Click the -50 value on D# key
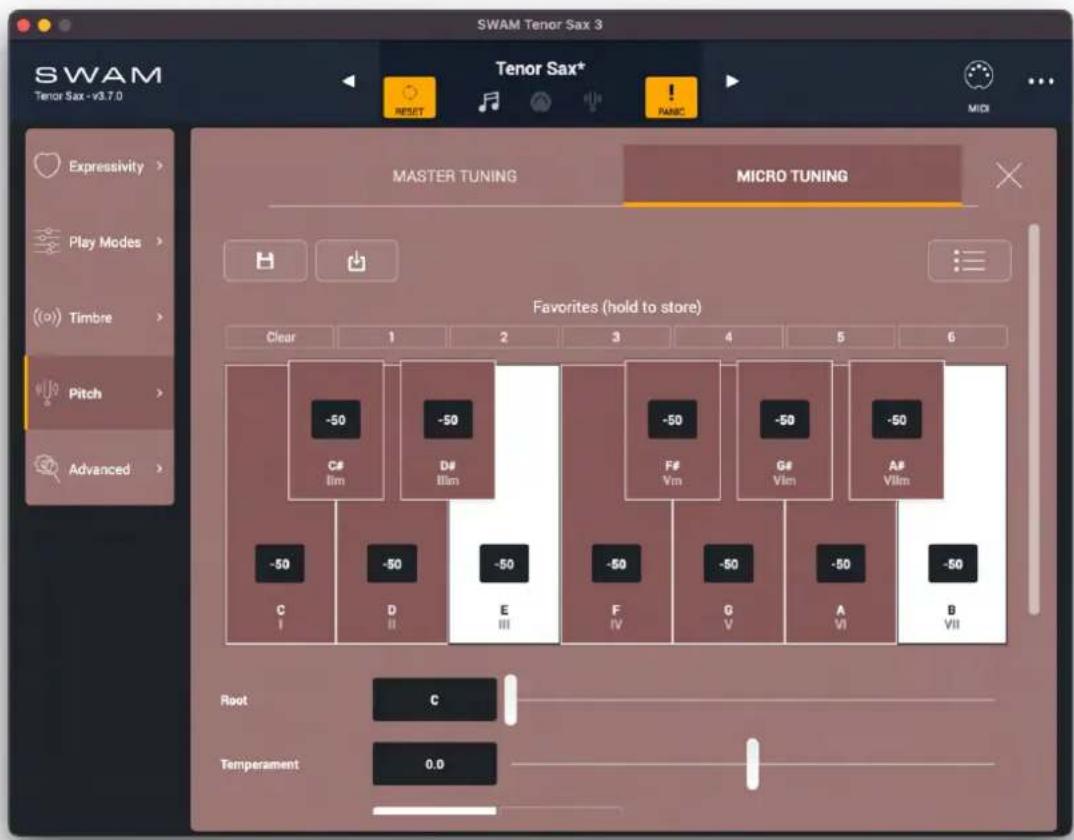1074x840 pixels. coord(448,419)
